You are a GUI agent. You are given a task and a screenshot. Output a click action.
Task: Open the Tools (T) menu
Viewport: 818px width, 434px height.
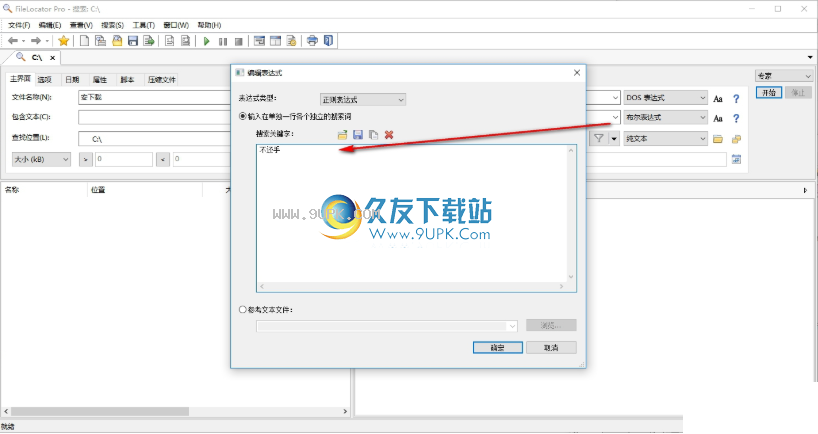[x=143, y=25]
